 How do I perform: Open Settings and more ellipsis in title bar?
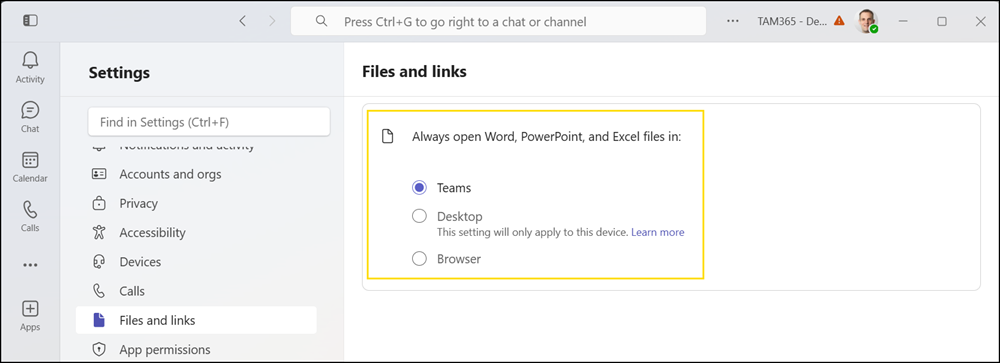click(732, 21)
